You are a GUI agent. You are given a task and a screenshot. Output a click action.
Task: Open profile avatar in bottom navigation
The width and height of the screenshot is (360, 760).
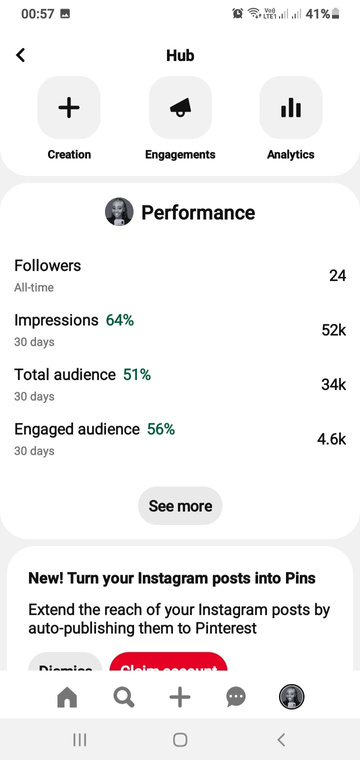pyautogui.click(x=292, y=697)
